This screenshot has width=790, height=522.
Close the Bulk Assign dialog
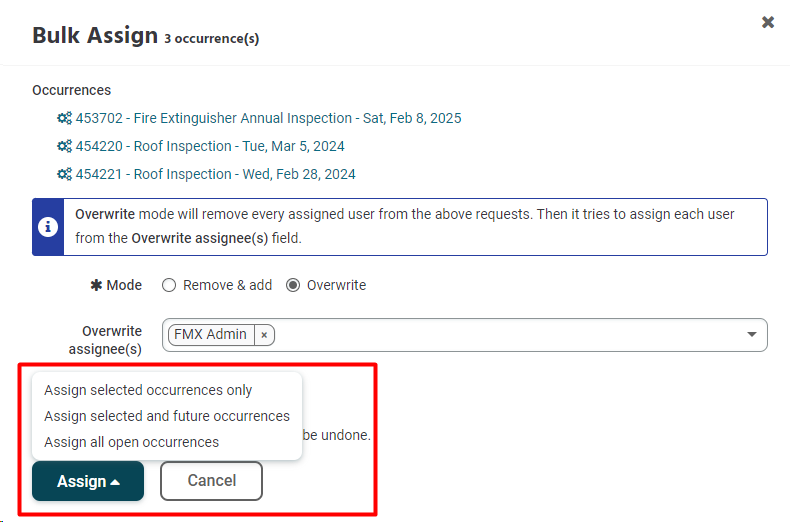[x=768, y=22]
